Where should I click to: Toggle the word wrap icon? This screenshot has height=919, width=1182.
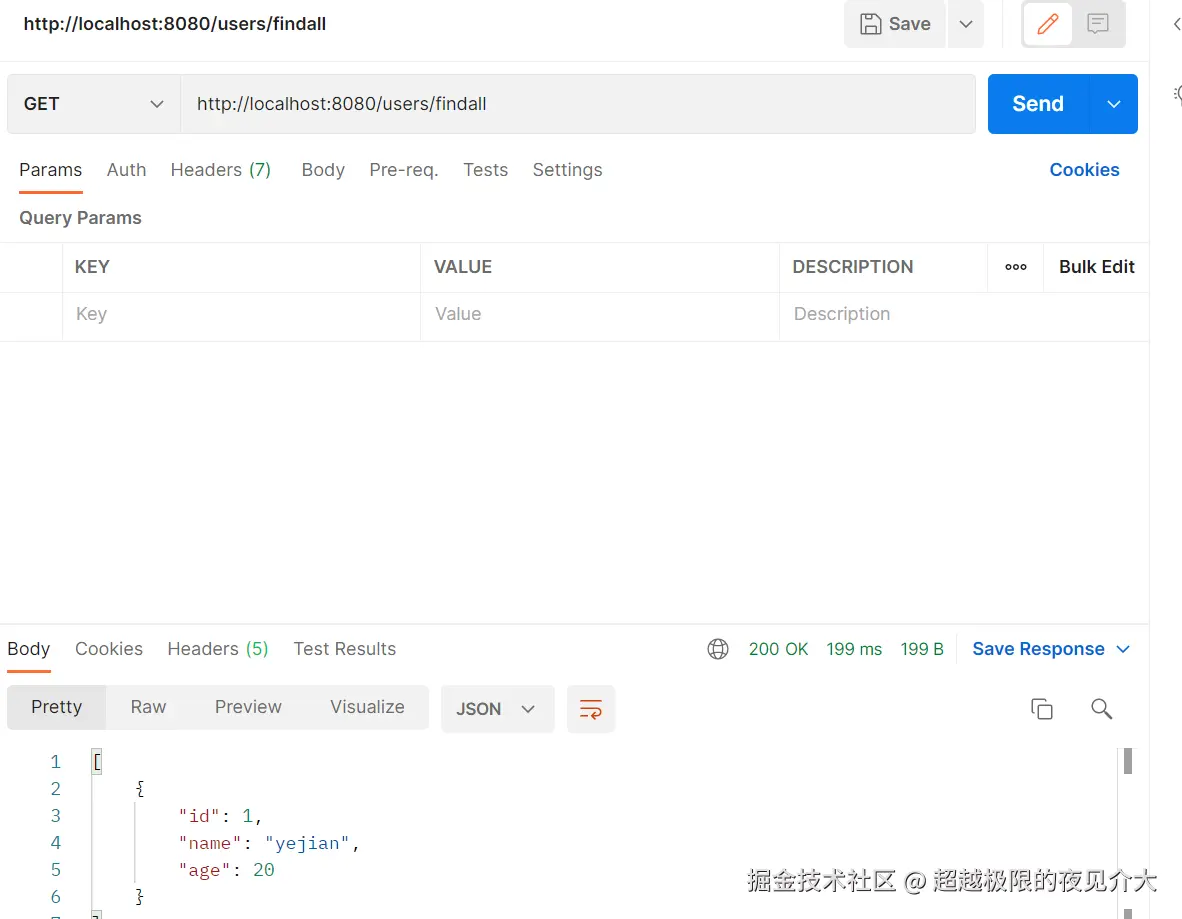tap(590, 709)
